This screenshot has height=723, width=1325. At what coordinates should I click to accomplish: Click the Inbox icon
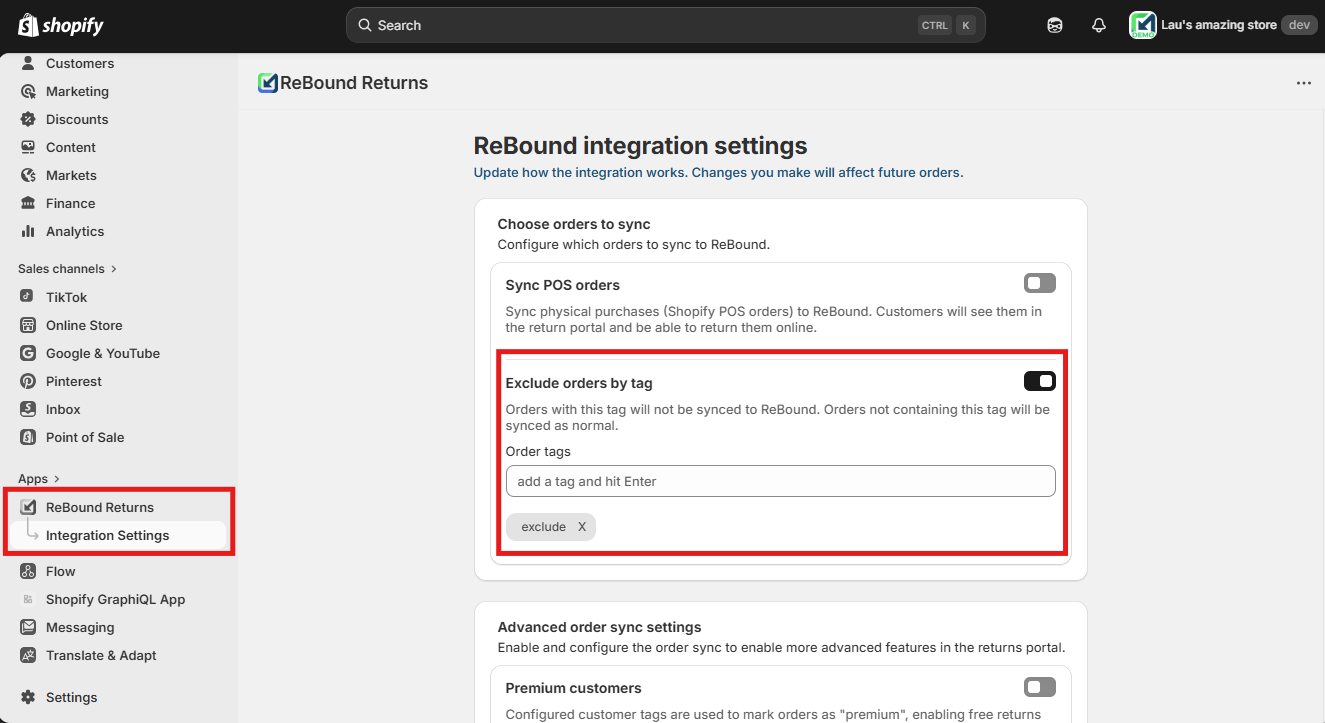[x=28, y=409]
